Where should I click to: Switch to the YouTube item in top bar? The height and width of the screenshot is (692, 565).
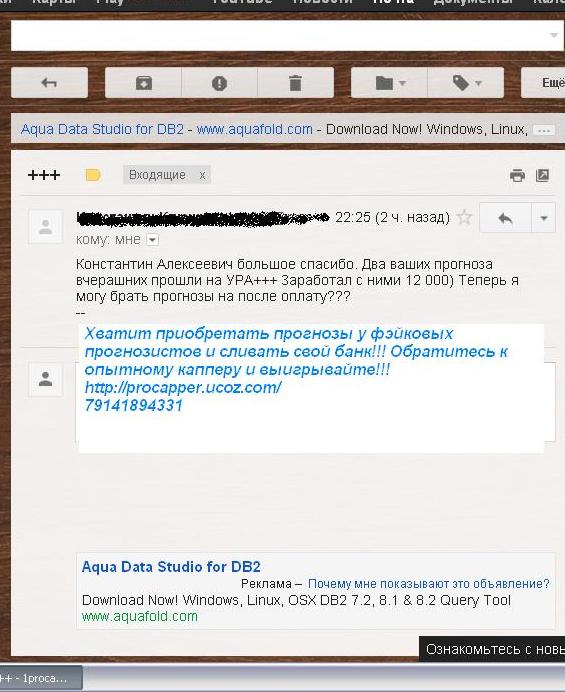click(x=242, y=2)
